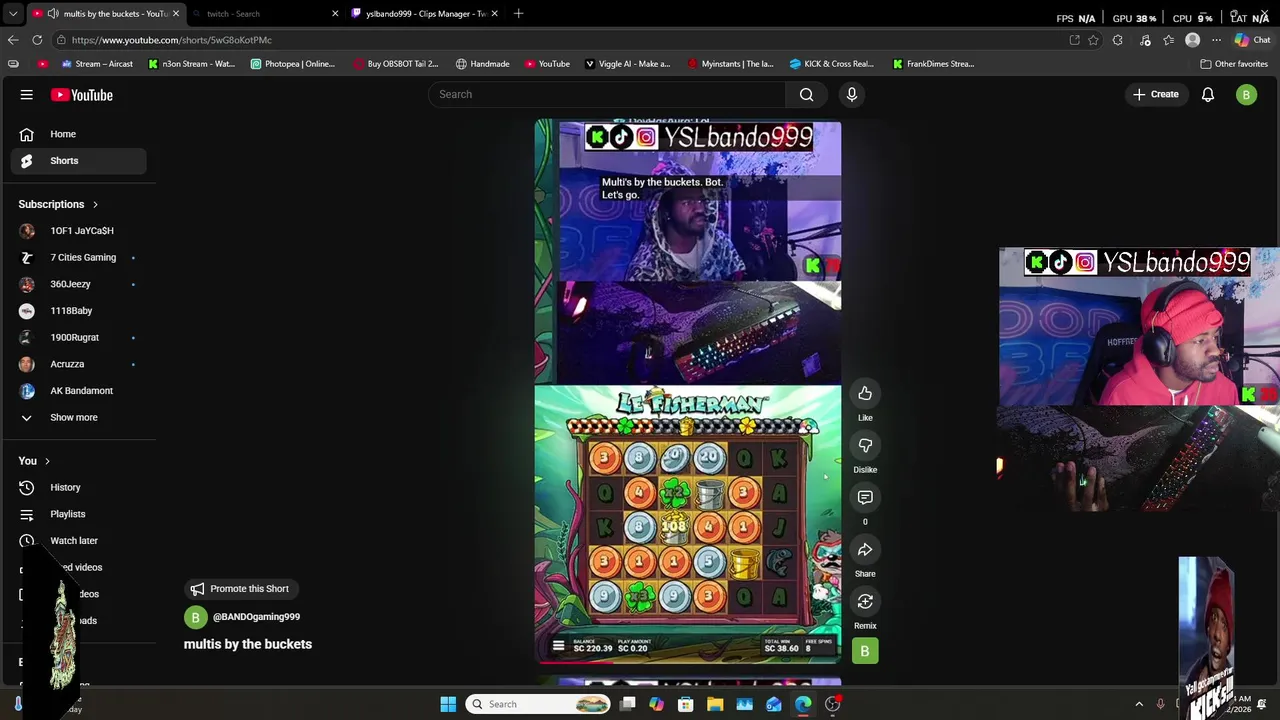Open the Windows Start menu
1280x720 pixels.
pos(448,704)
